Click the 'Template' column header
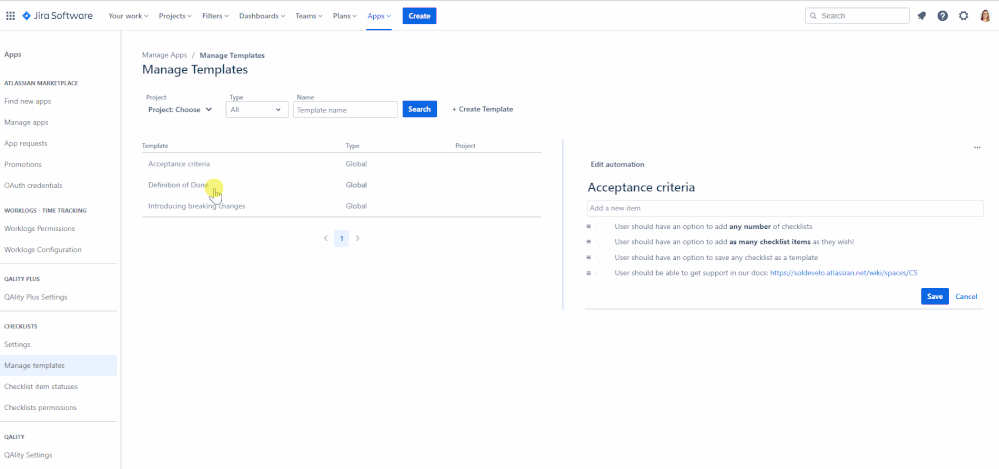Image resolution: width=999 pixels, height=469 pixels. pos(155,146)
